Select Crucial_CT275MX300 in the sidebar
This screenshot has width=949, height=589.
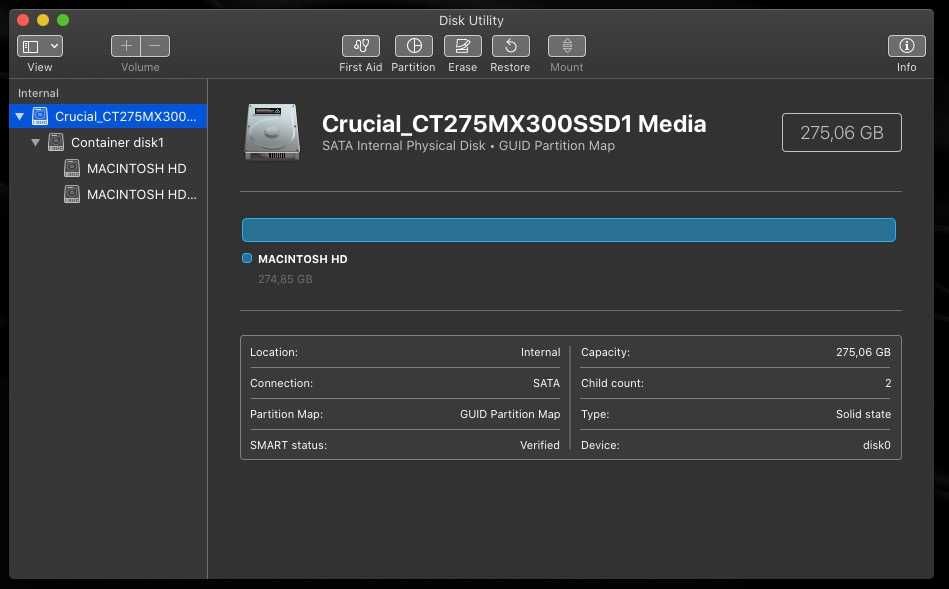click(108, 116)
